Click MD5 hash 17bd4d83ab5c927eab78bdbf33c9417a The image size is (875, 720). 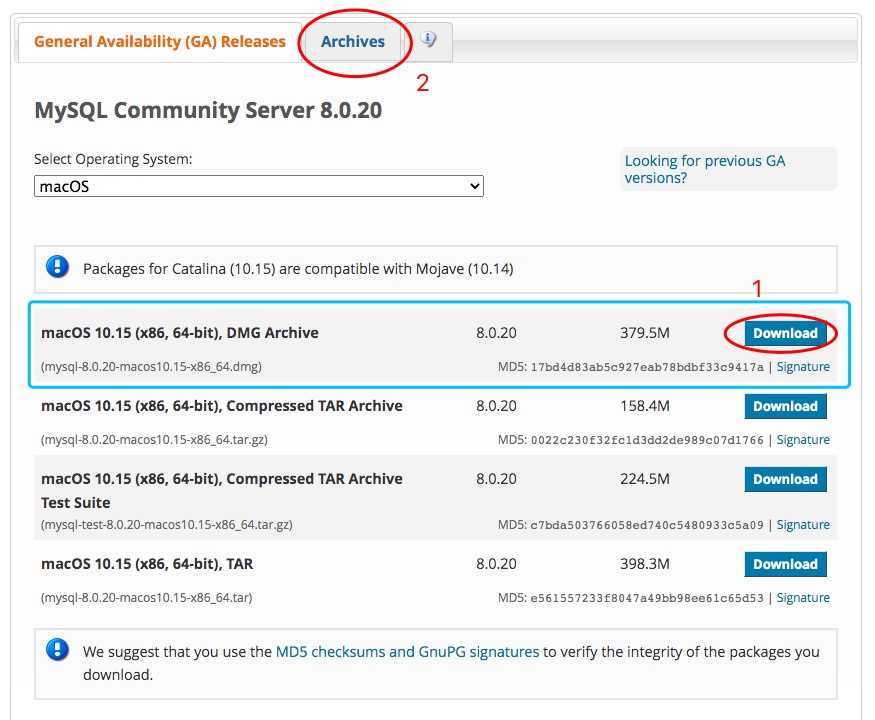647,367
